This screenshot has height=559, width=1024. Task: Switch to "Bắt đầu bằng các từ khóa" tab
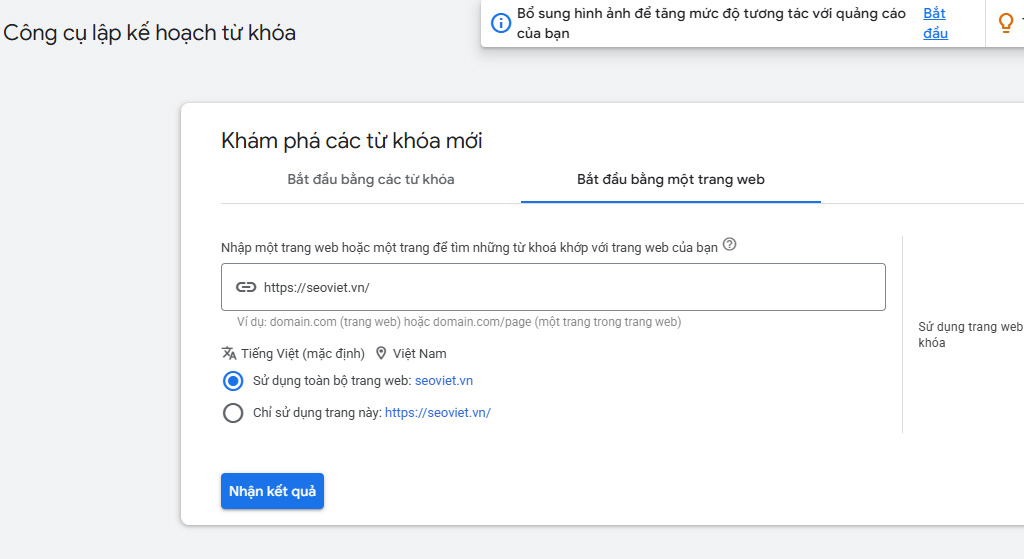371,180
